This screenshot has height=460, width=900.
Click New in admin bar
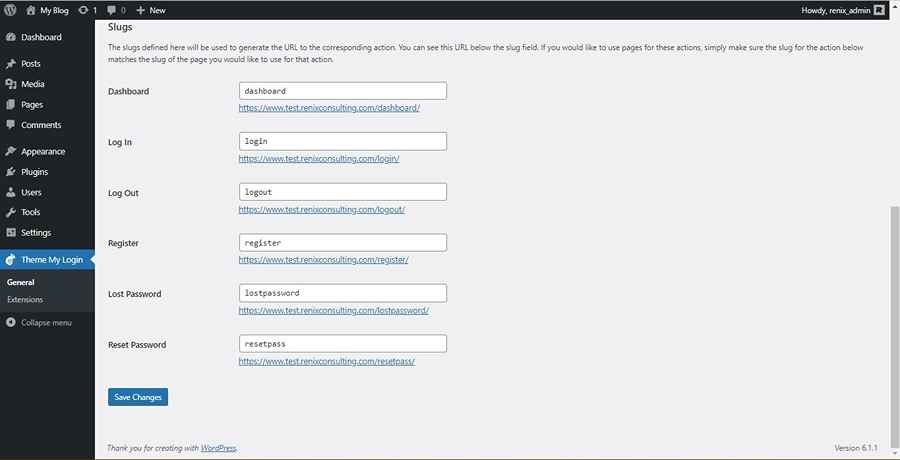click(x=157, y=10)
